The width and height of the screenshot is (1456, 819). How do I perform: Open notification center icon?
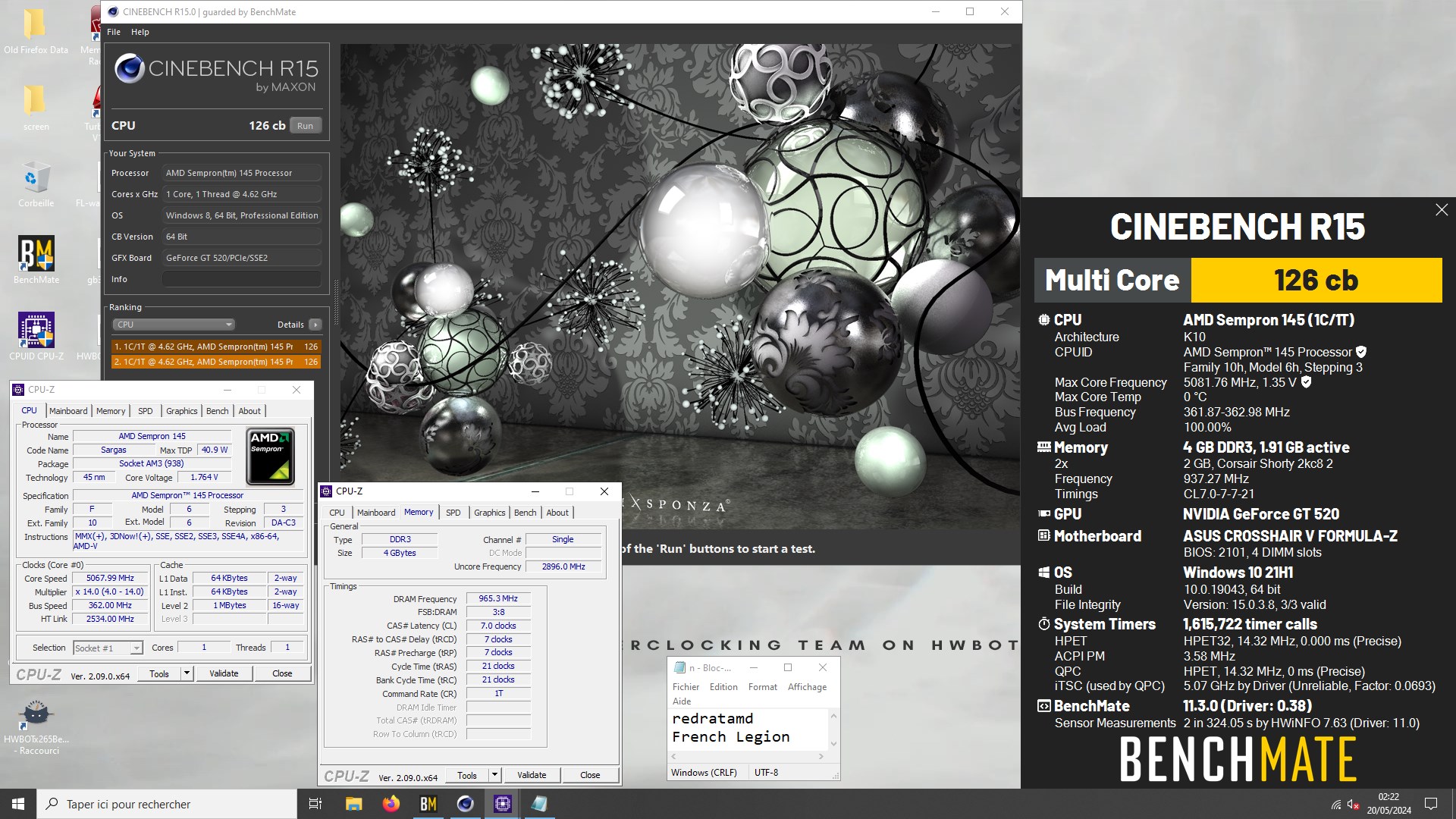tap(1431, 804)
